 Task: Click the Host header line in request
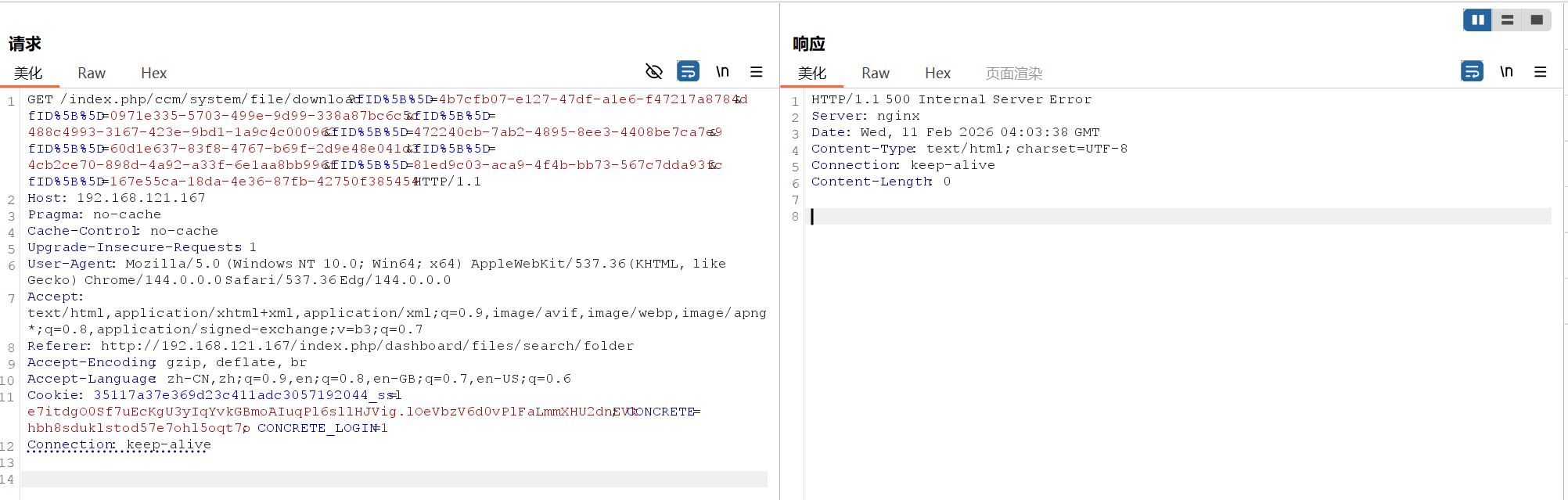[x=117, y=198]
